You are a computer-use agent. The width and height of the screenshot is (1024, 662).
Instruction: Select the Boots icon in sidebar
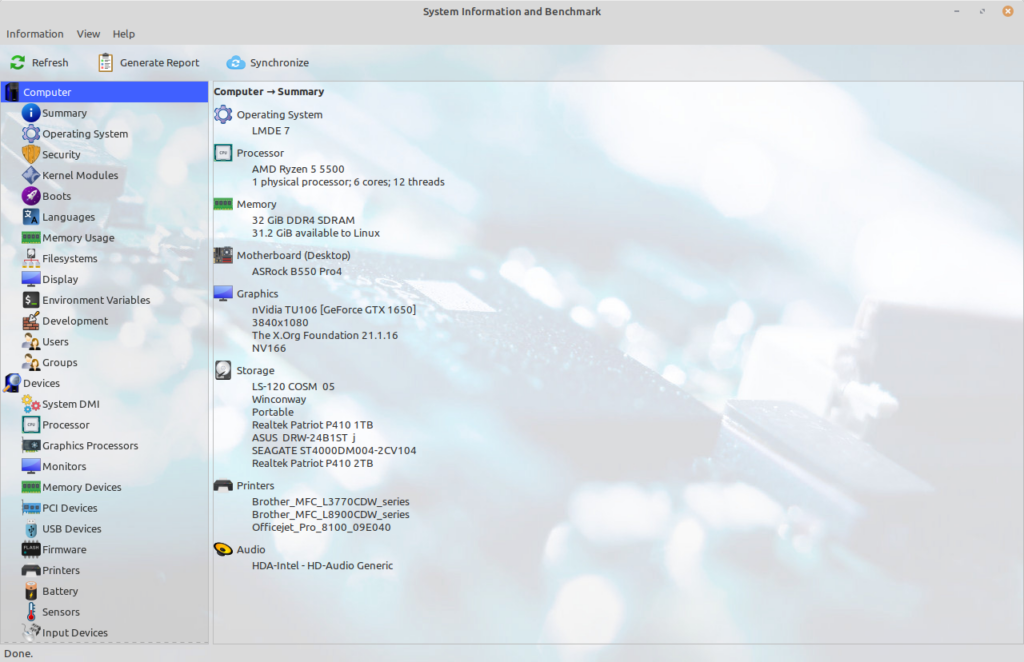[31, 196]
